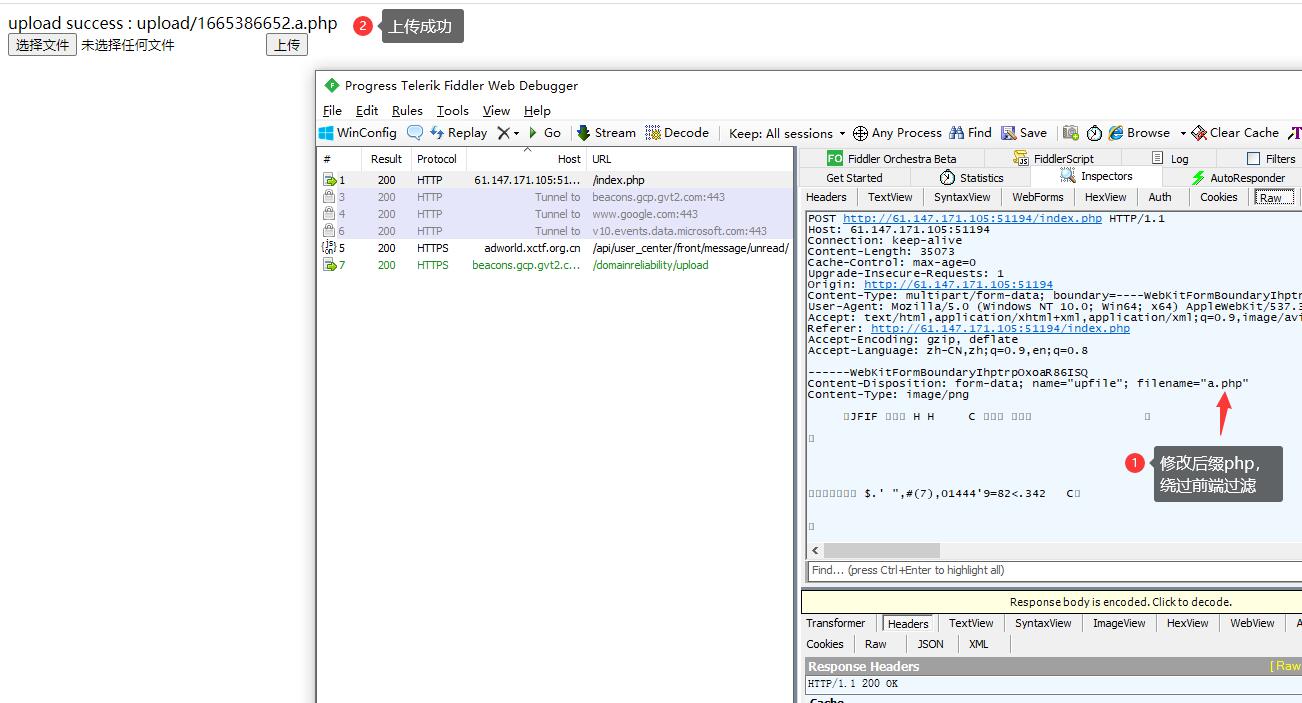Viewport: 1302px width, 703px height.
Task: Click the comment speech bubble icon
Action: tap(415, 133)
